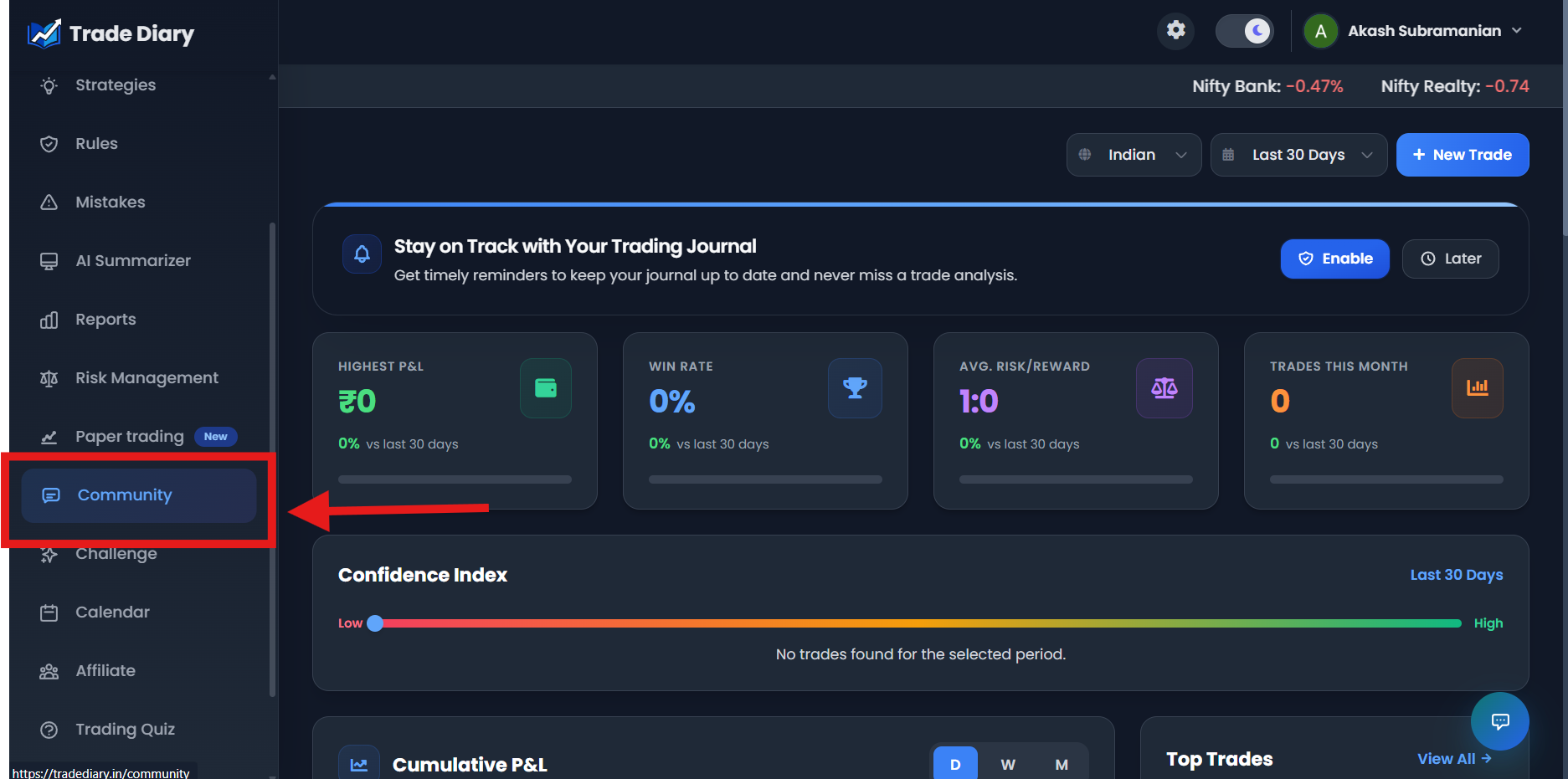Go to Rules in sidebar
The height and width of the screenshot is (779, 1568).
(x=96, y=144)
